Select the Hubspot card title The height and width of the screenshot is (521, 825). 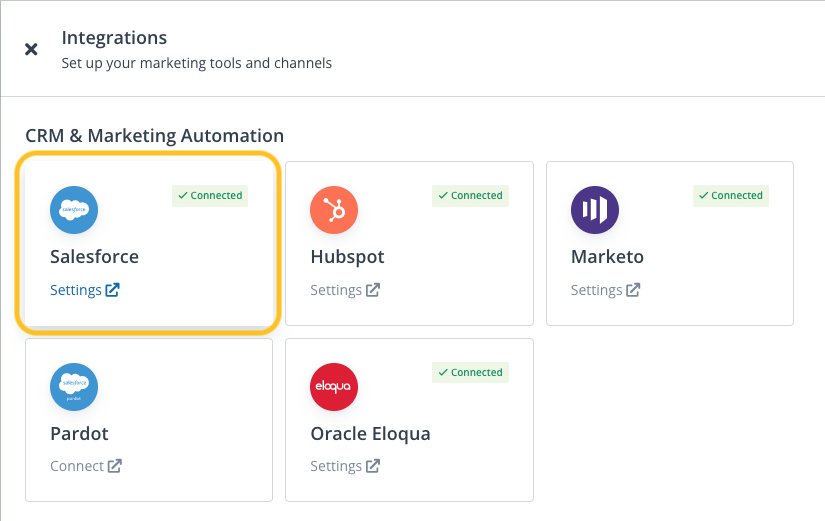pos(347,257)
